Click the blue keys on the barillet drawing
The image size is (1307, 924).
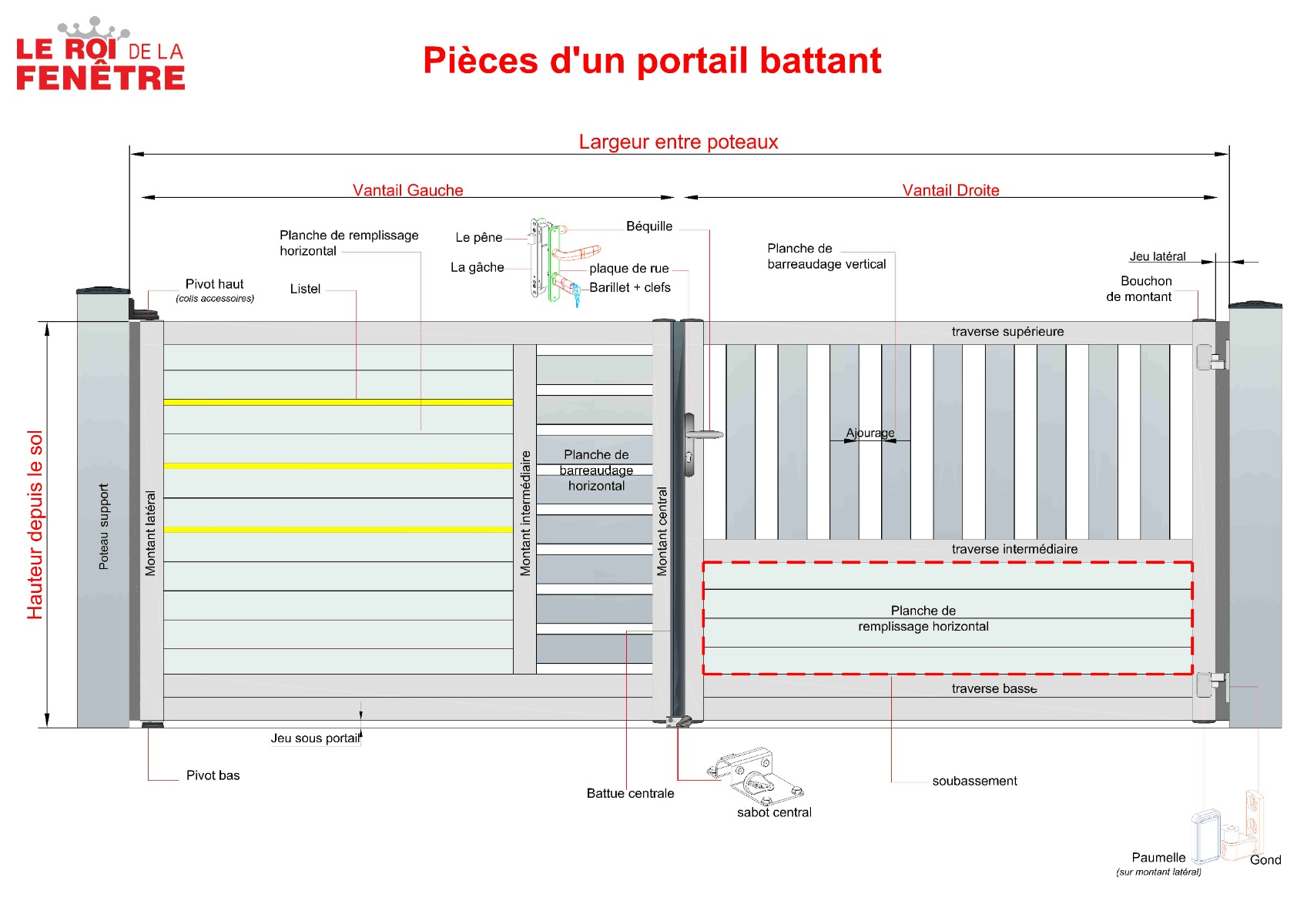click(576, 296)
